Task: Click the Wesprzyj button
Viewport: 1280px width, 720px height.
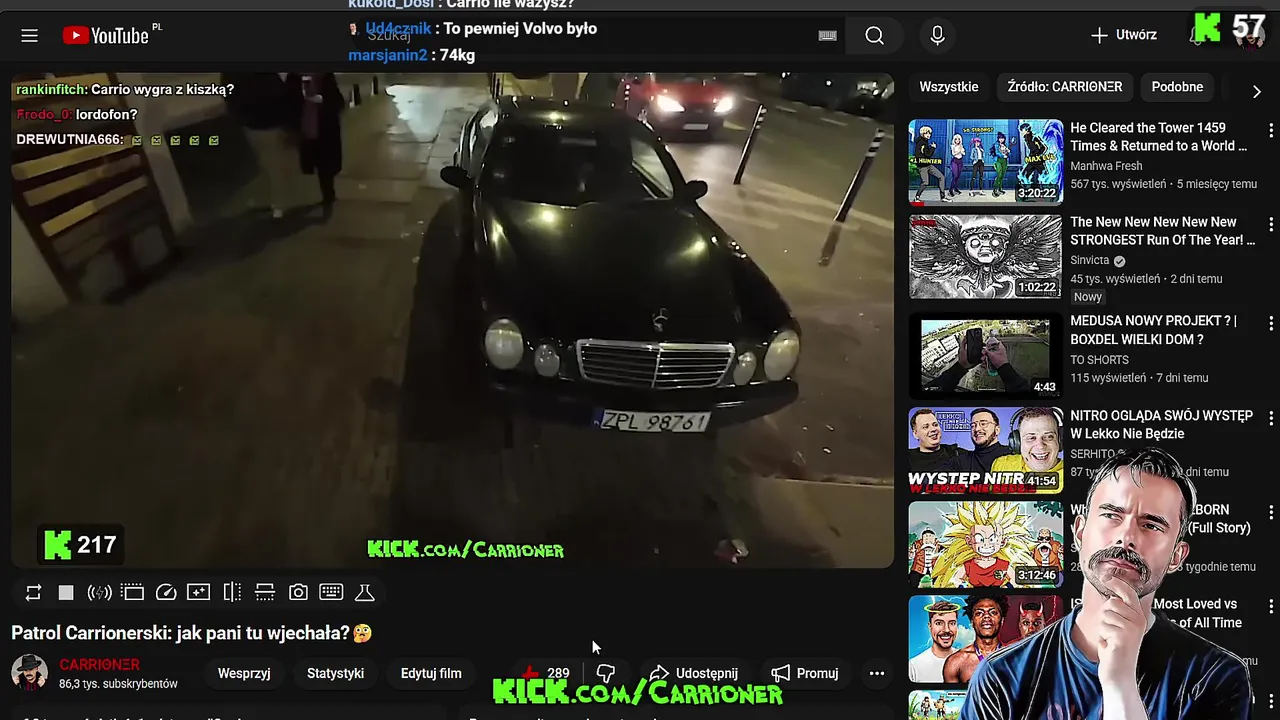Action: point(244,673)
